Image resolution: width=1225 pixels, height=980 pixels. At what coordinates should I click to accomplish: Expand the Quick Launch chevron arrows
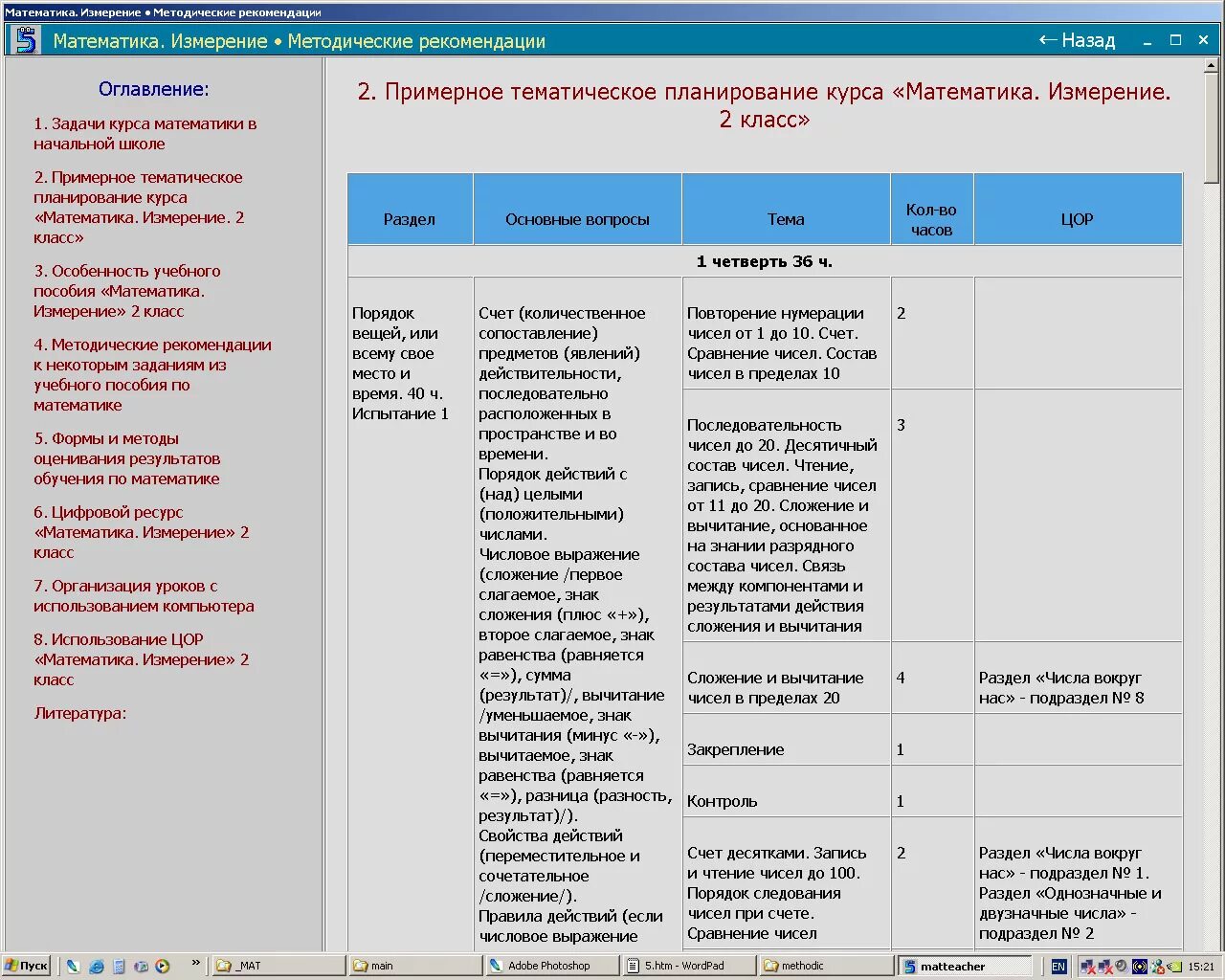(196, 963)
